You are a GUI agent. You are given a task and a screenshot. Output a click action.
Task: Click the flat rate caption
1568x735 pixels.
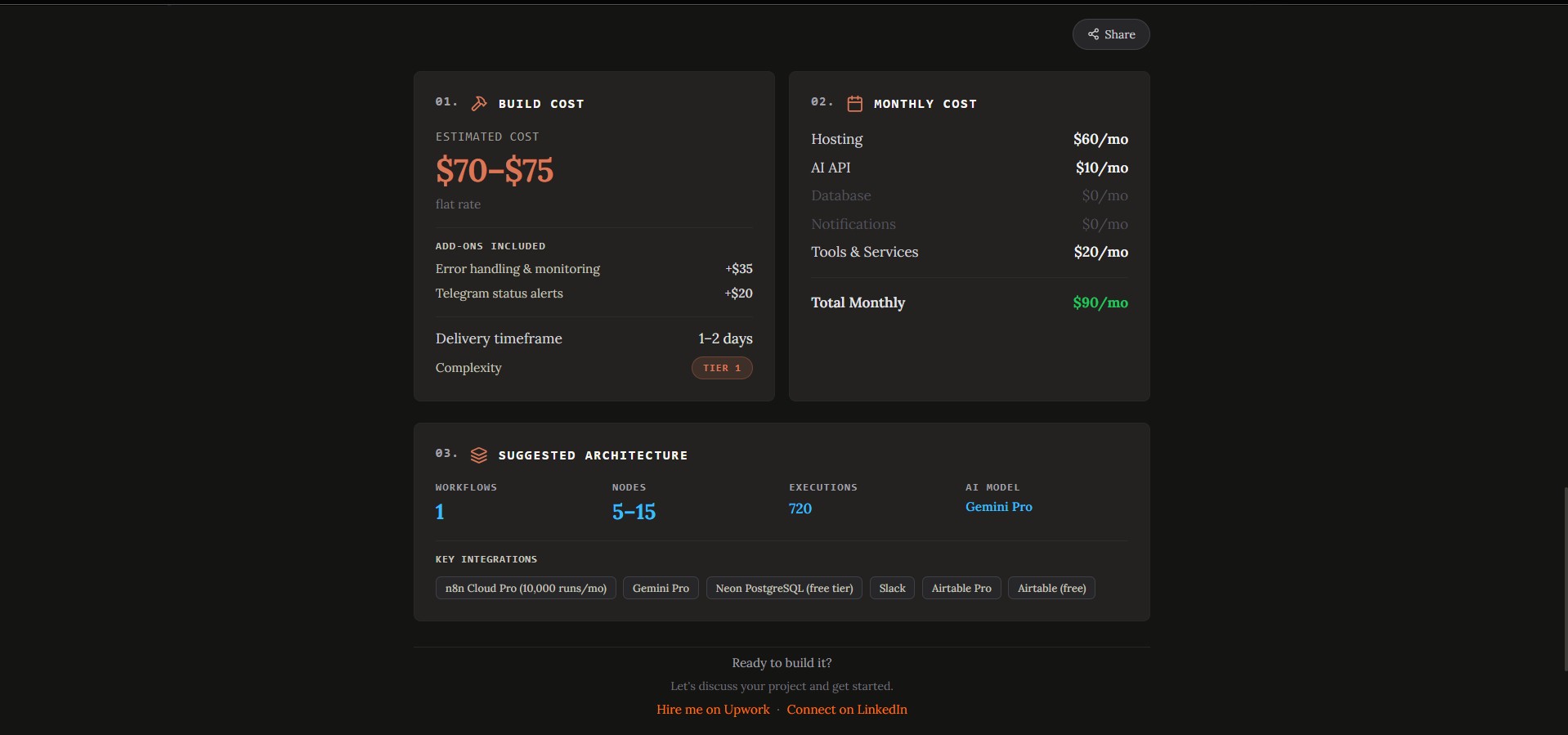click(x=458, y=204)
